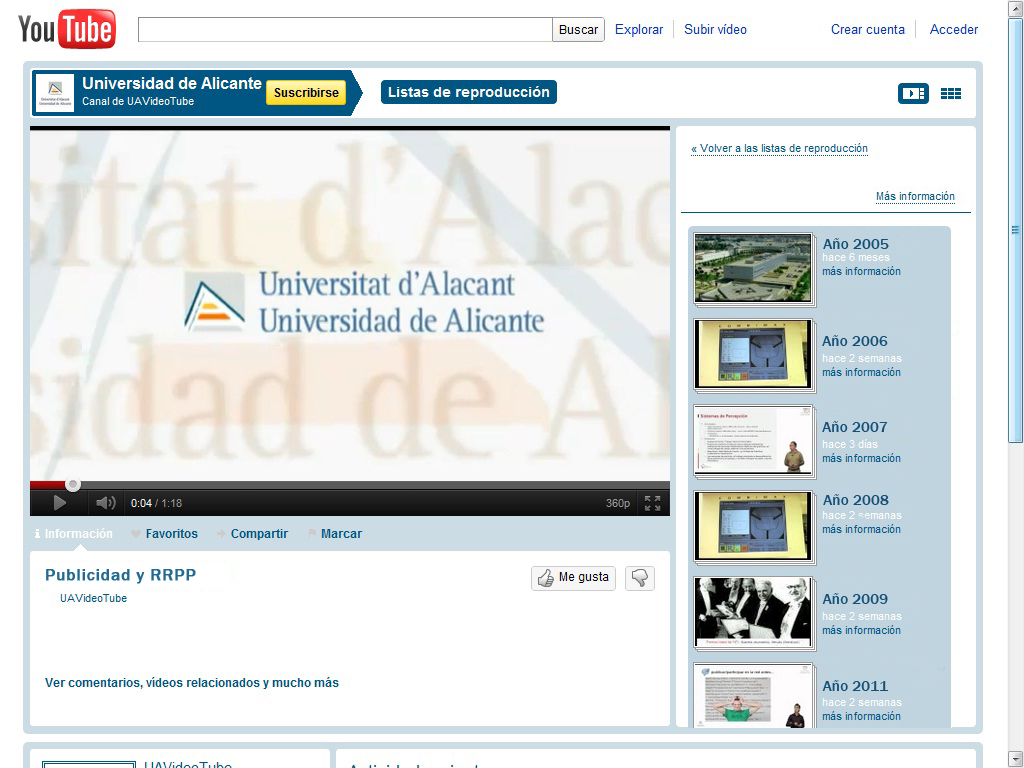Click the thumbs-down dislike button
The width and height of the screenshot is (1024, 768).
(640, 578)
